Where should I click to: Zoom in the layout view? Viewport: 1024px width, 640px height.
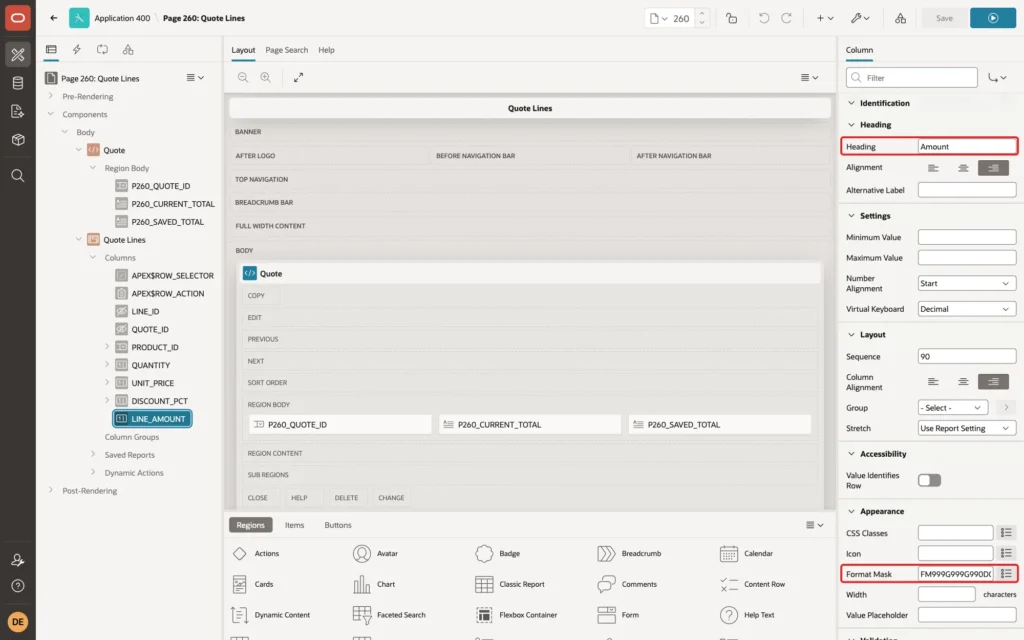click(266, 77)
